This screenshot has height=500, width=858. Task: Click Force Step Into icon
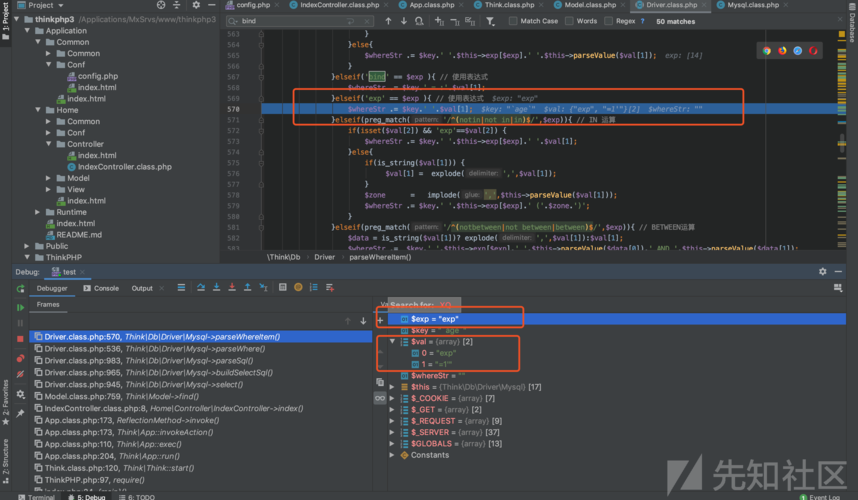(x=232, y=287)
